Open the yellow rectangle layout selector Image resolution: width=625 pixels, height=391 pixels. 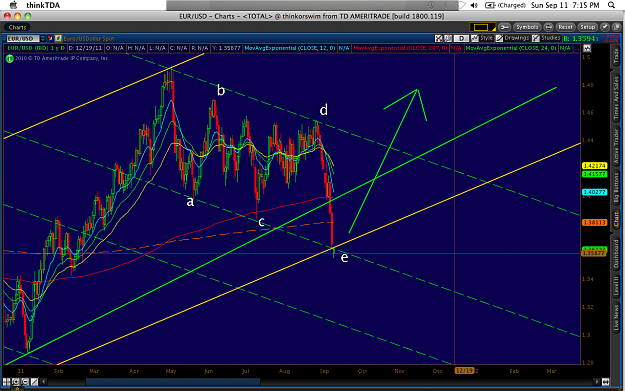(482, 27)
